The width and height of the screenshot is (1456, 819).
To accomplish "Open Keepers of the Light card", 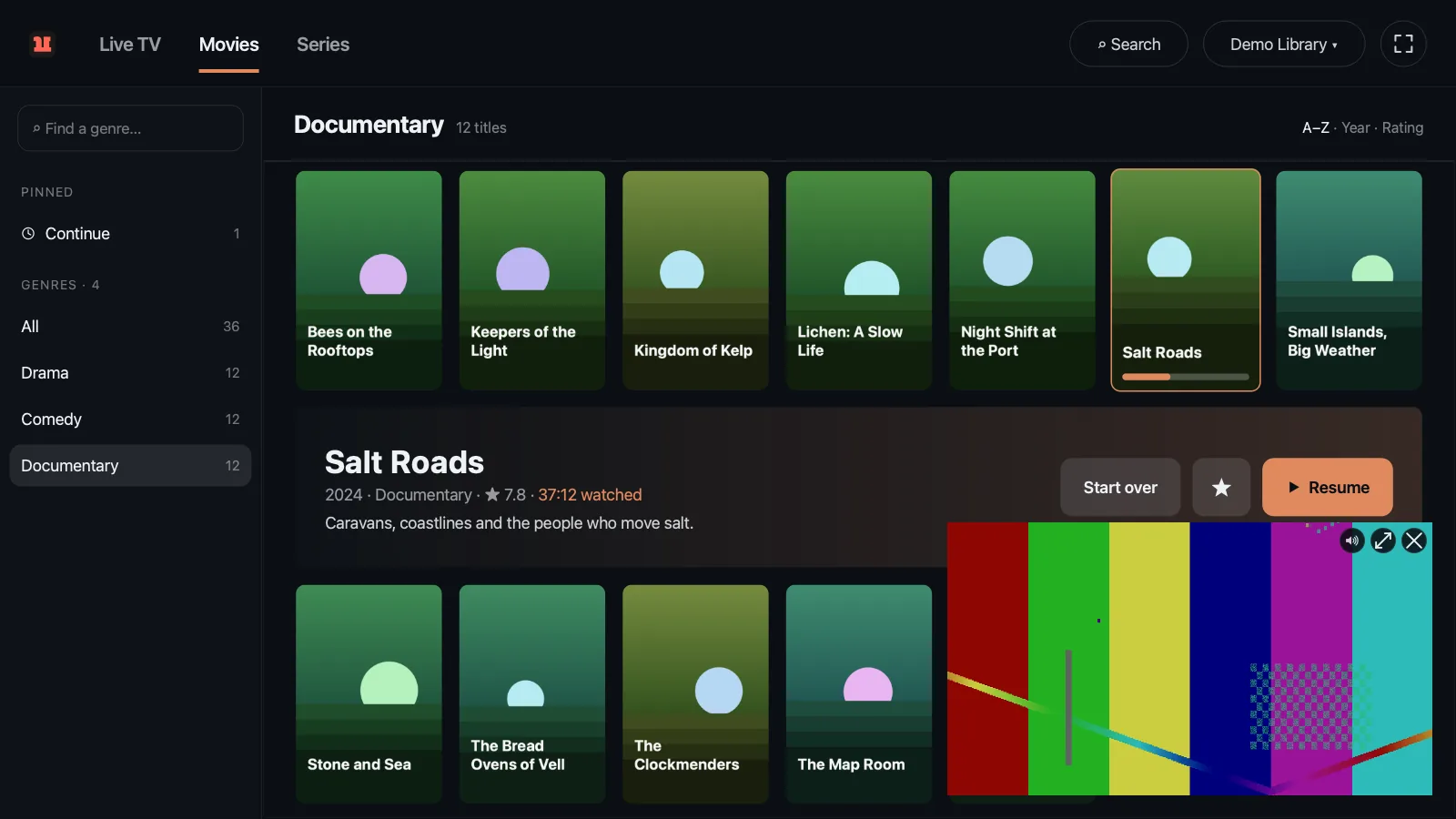I will [x=532, y=280].
